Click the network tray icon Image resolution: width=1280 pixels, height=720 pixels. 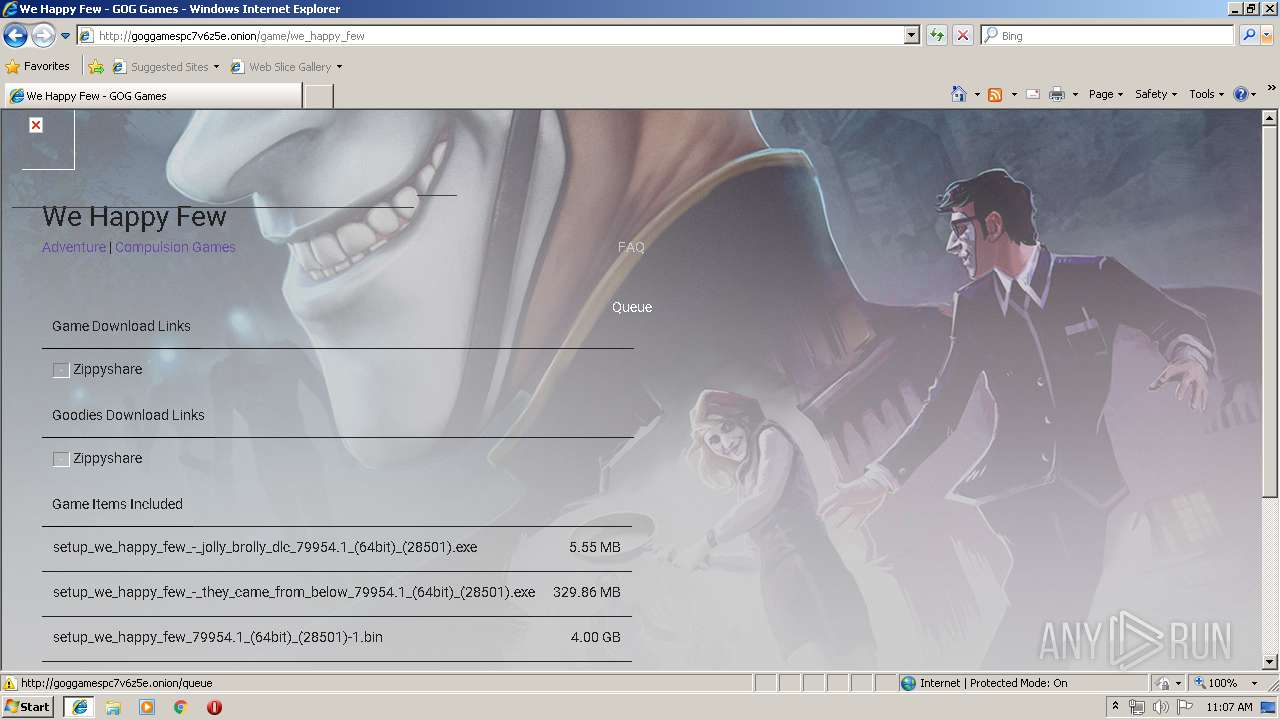pyautogui.click(x=1137, y=707)
